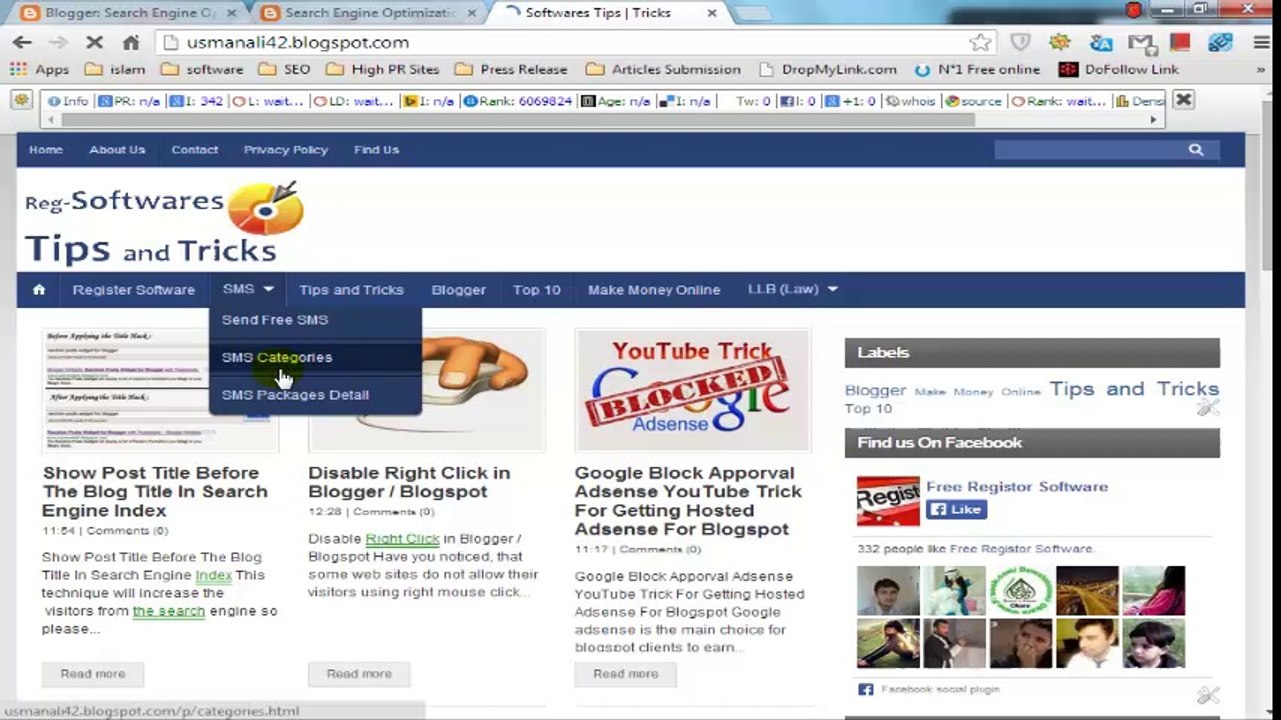Image resolution: width=1281 pixels, height=720 pixels.
Task: Open the Articles Submission bookmarks folder
Action: coord(664,69)
